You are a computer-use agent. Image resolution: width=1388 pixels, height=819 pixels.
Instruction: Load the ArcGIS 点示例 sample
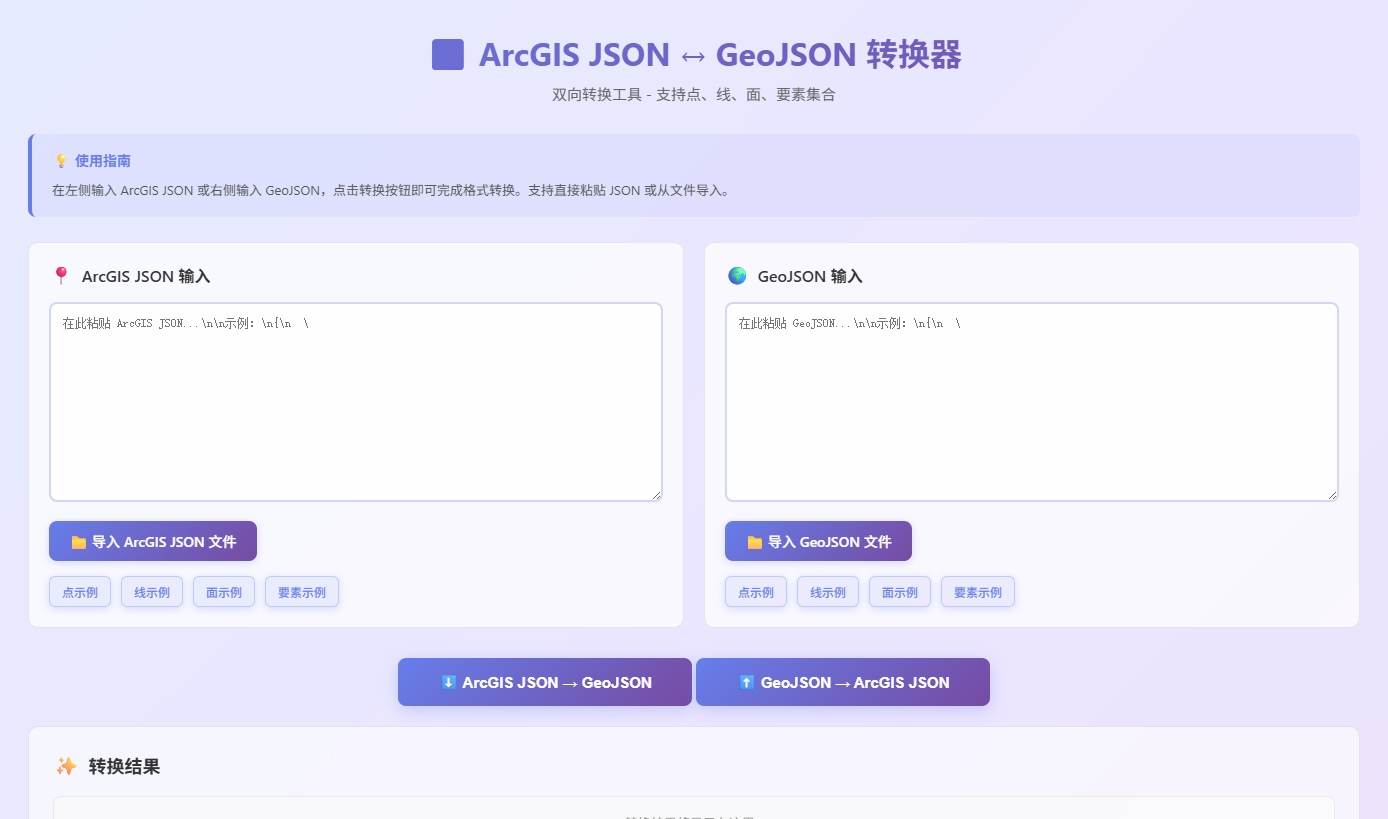[x=80, y=592]
